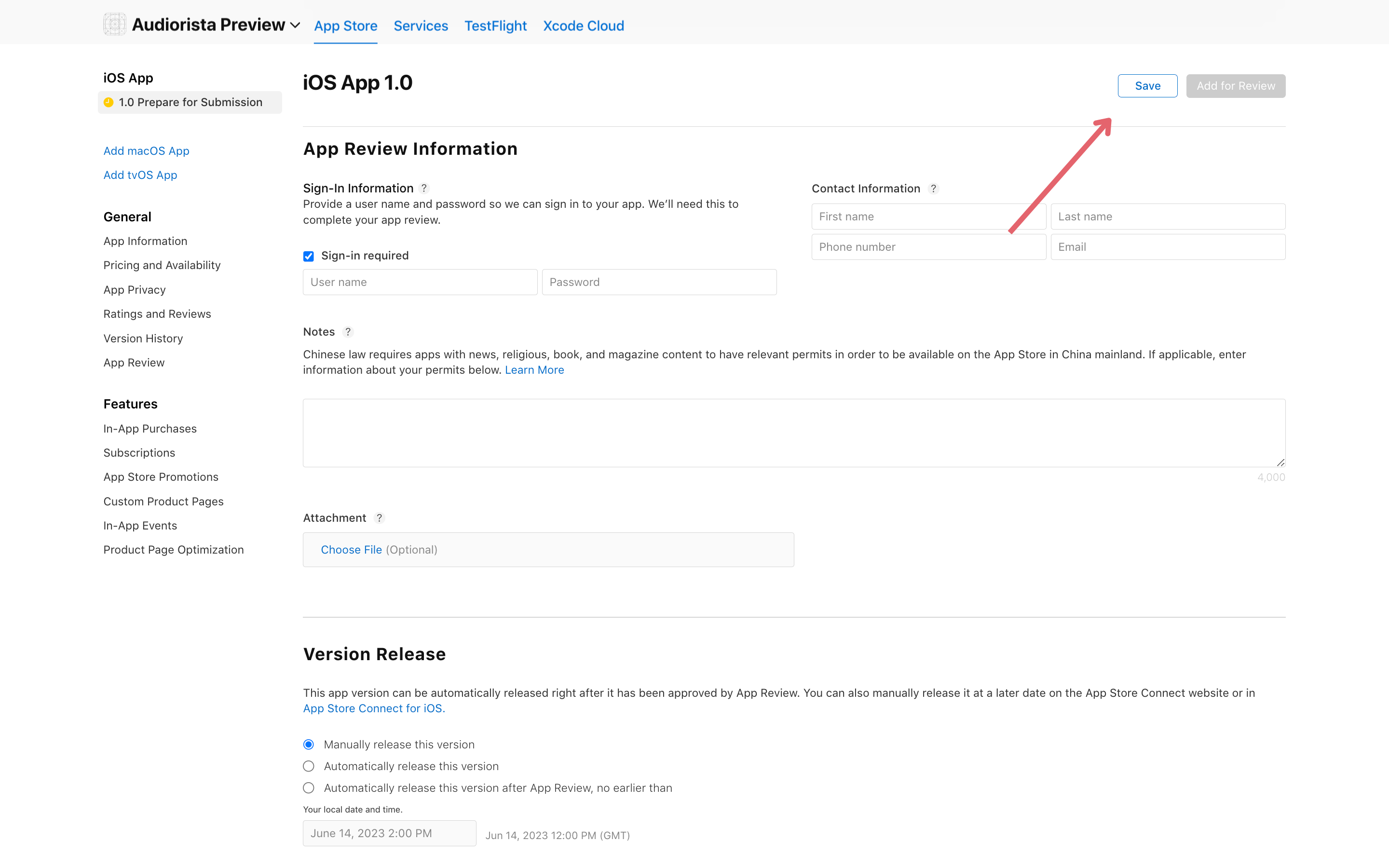Select release after App Review no earlier than
Viewport: 1389px width, 868px height.
[309, 788]
